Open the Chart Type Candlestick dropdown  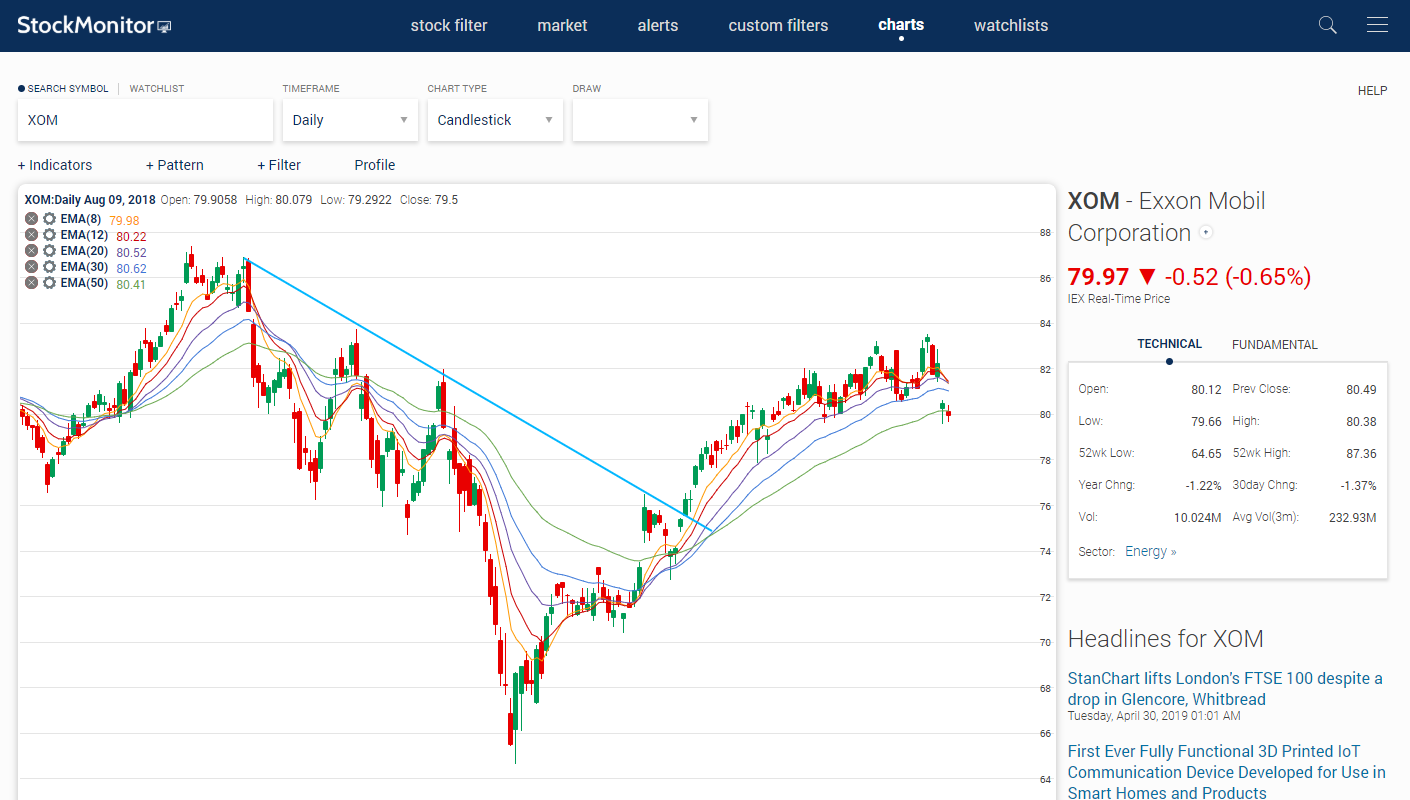[x=495, y=120]
